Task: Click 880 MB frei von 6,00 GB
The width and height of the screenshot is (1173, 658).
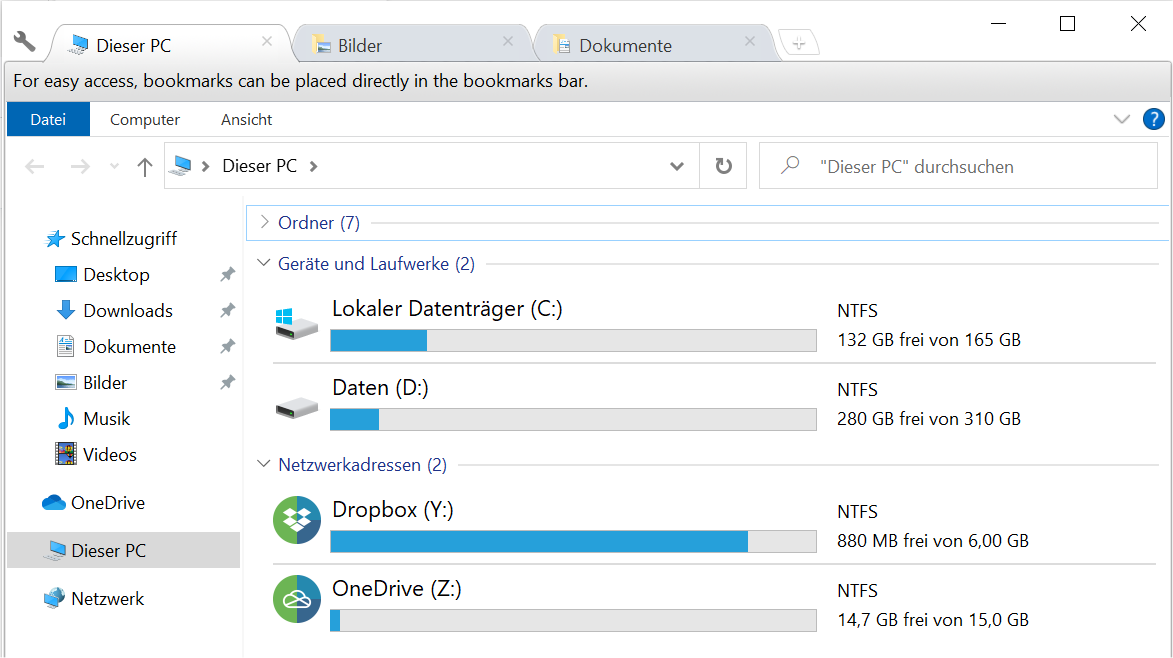Action: point(933,541)
